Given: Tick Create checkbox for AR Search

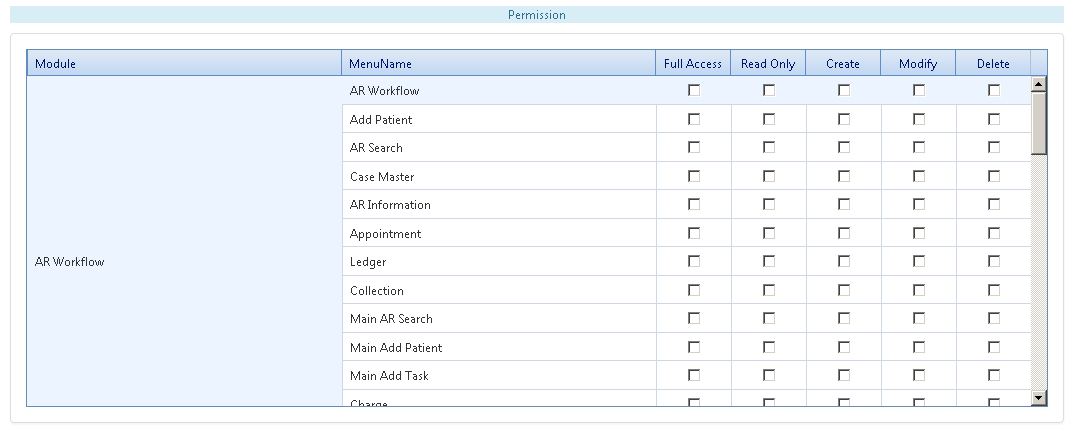Looking at the screenshot, I should click(x=843, y=148).
